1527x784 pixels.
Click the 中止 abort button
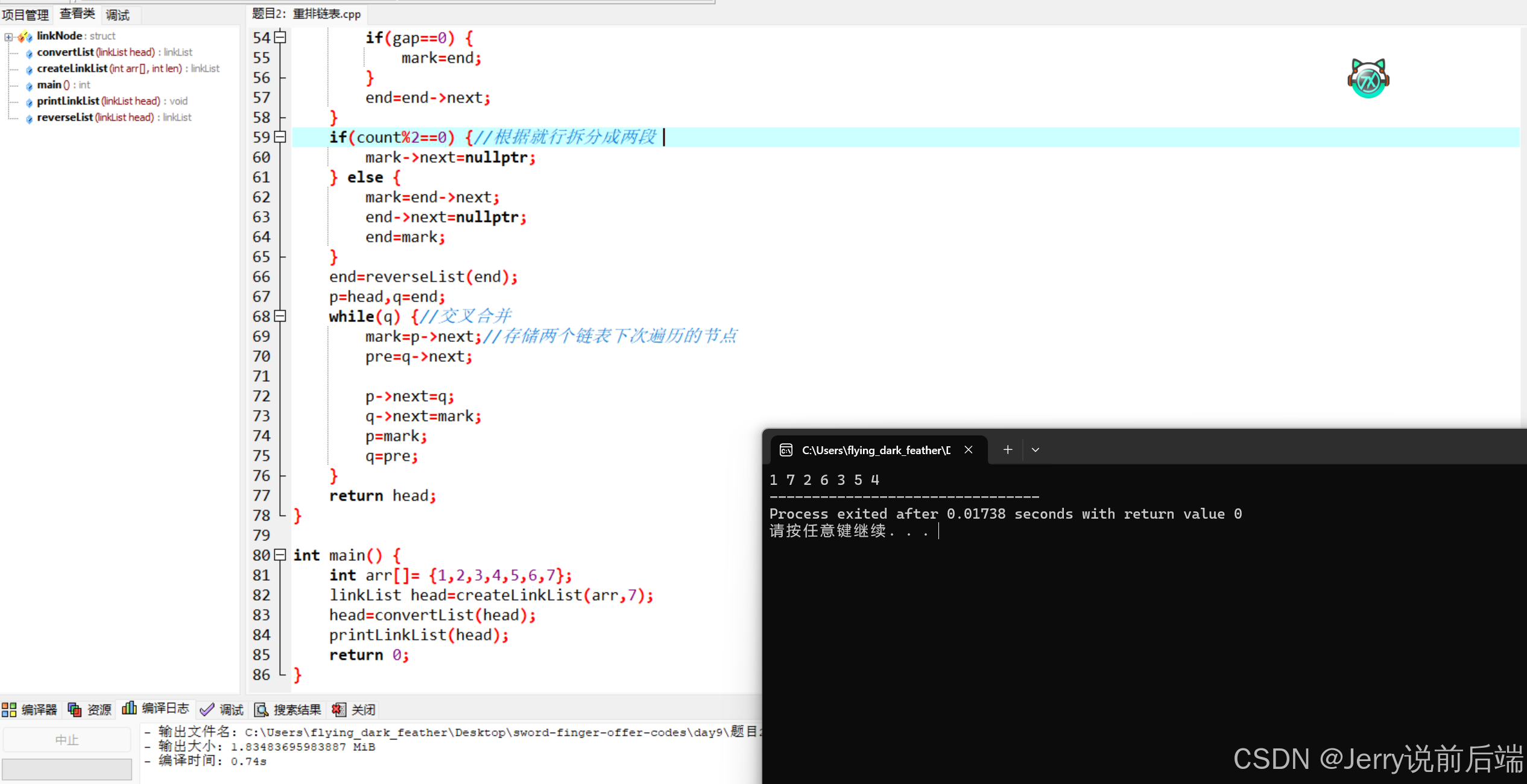point(66,740)
